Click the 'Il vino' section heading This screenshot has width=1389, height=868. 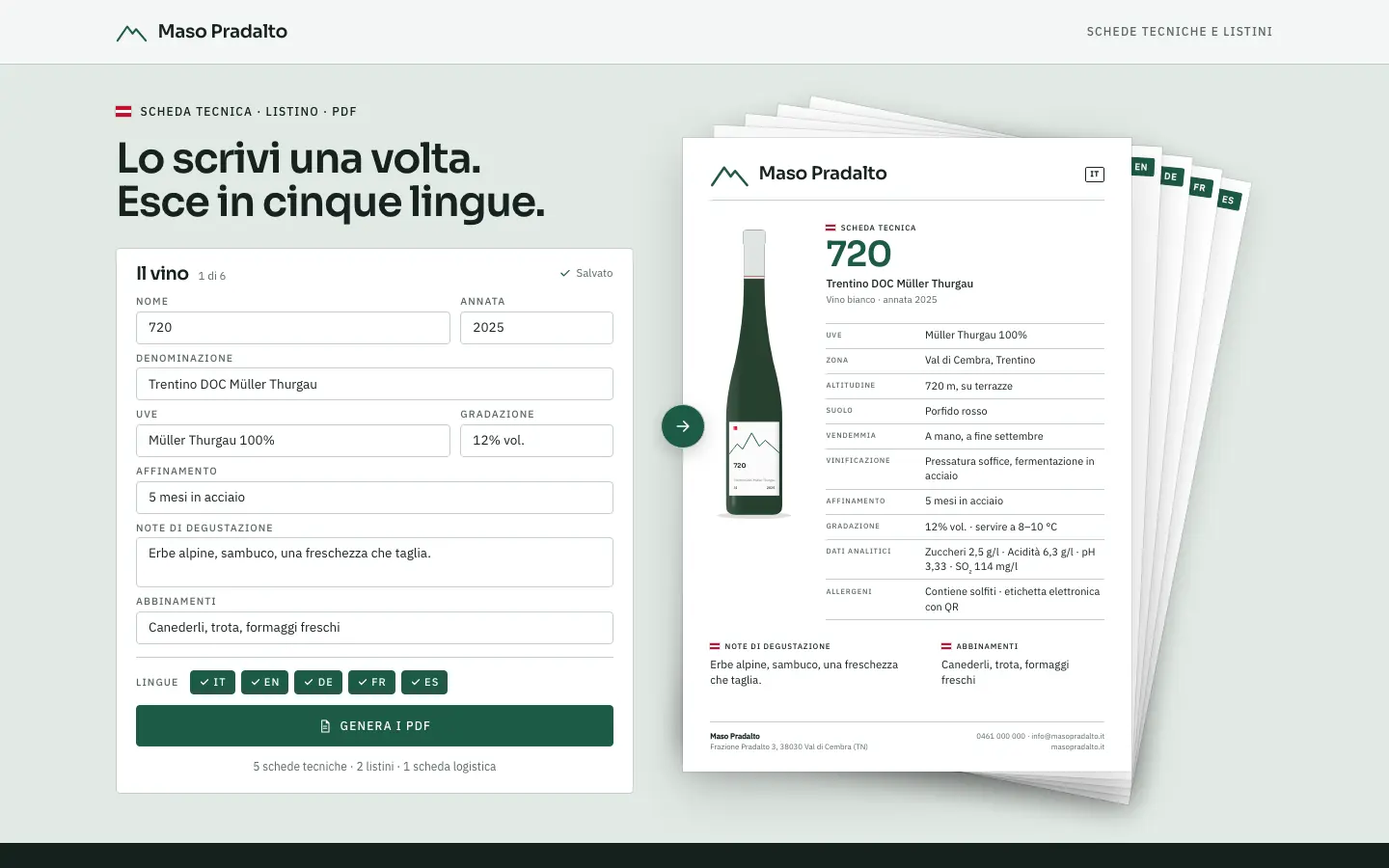coord(162,273)
